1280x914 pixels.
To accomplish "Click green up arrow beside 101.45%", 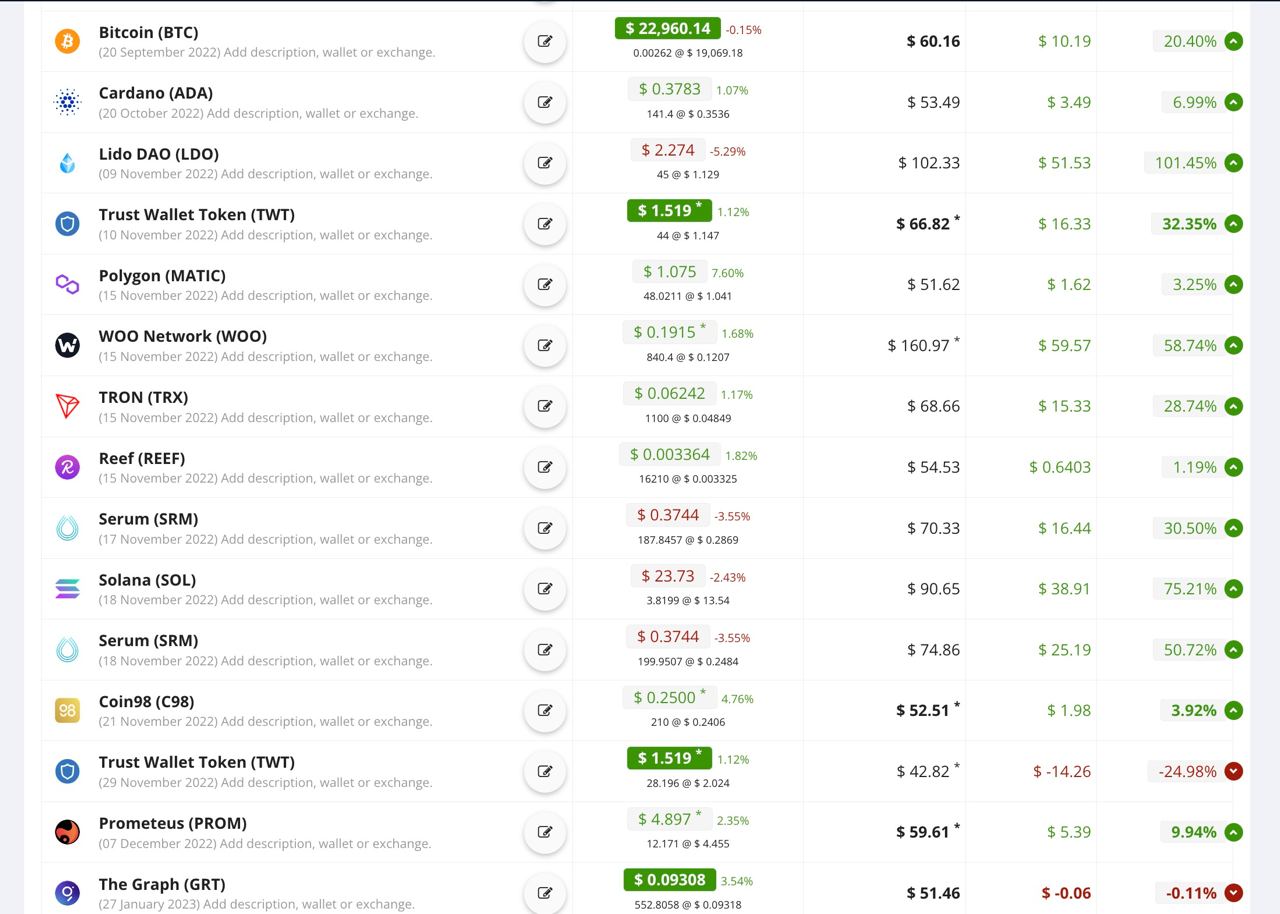I will 1233,163.
